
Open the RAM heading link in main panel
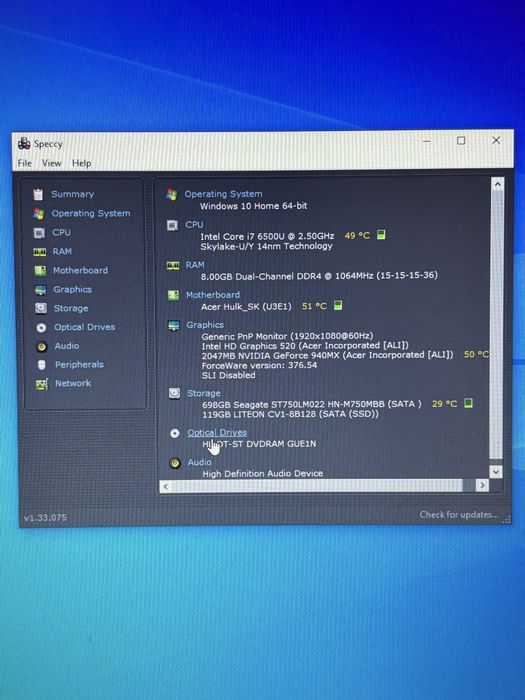(x=195, y=265)
